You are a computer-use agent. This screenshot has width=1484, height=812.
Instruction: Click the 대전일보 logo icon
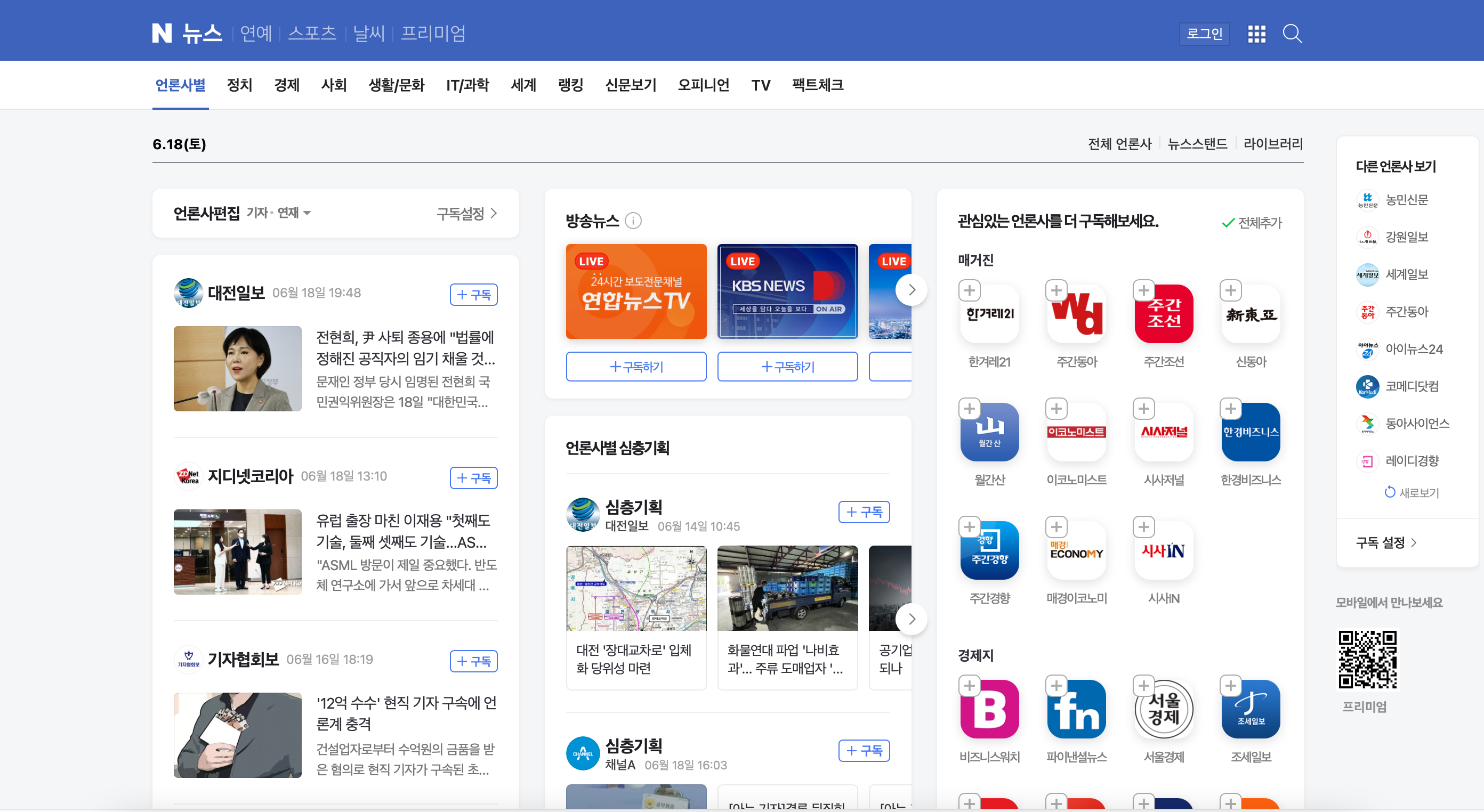[188, 293]
